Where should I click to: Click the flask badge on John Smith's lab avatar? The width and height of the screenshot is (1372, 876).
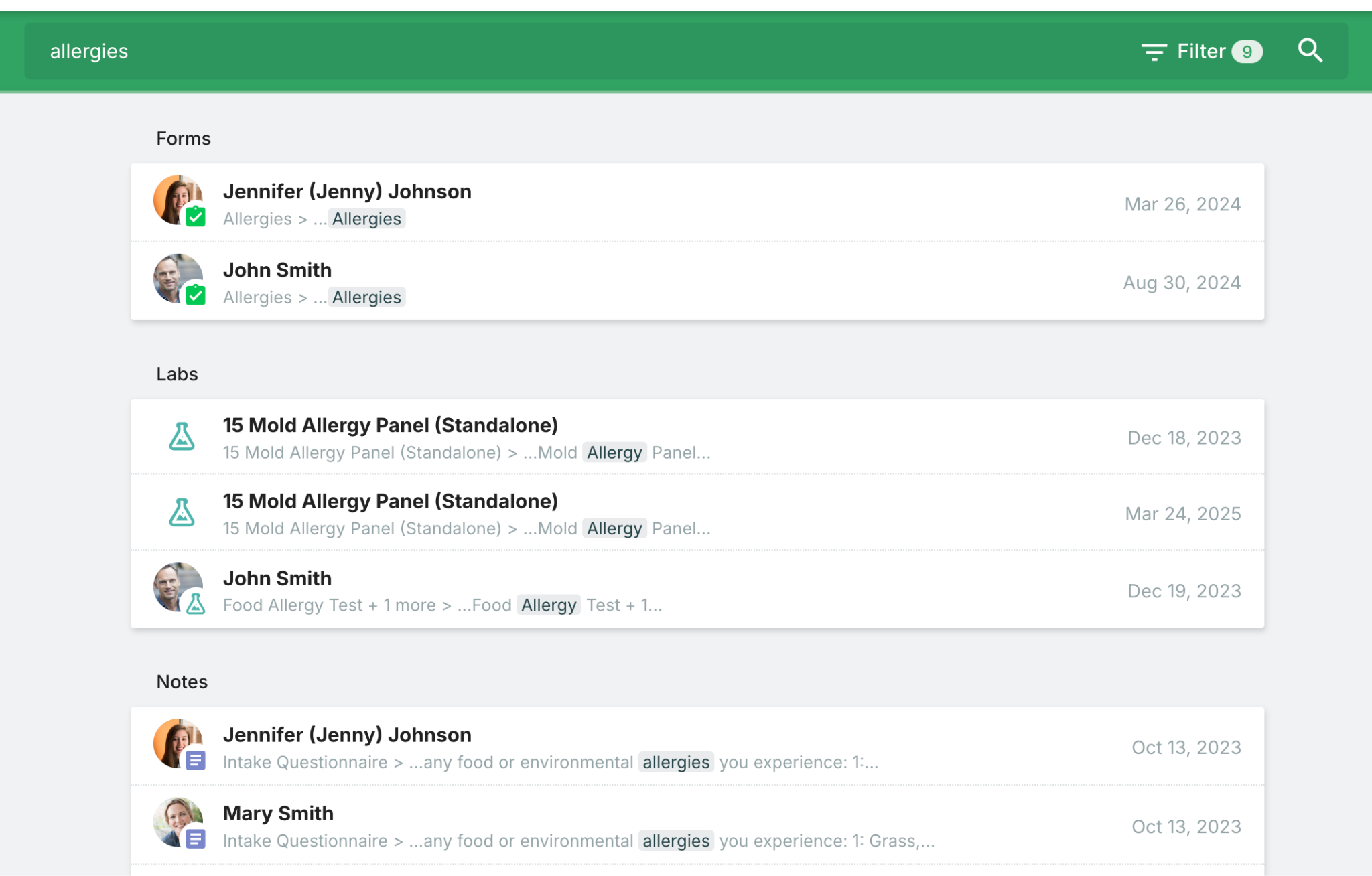[x=196, y=604]
